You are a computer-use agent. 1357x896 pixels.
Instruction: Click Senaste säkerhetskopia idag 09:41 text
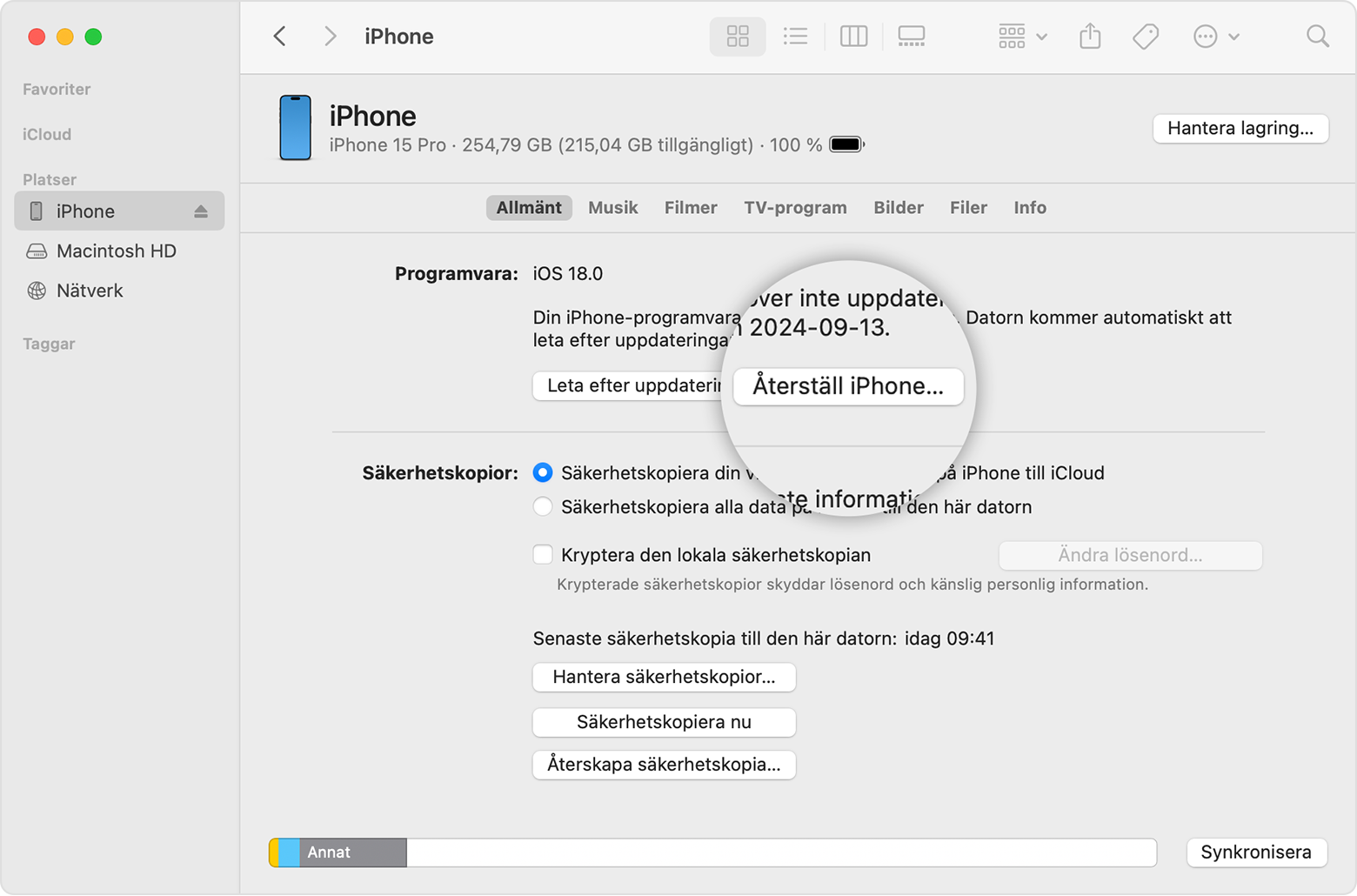[x=764, y=639]
